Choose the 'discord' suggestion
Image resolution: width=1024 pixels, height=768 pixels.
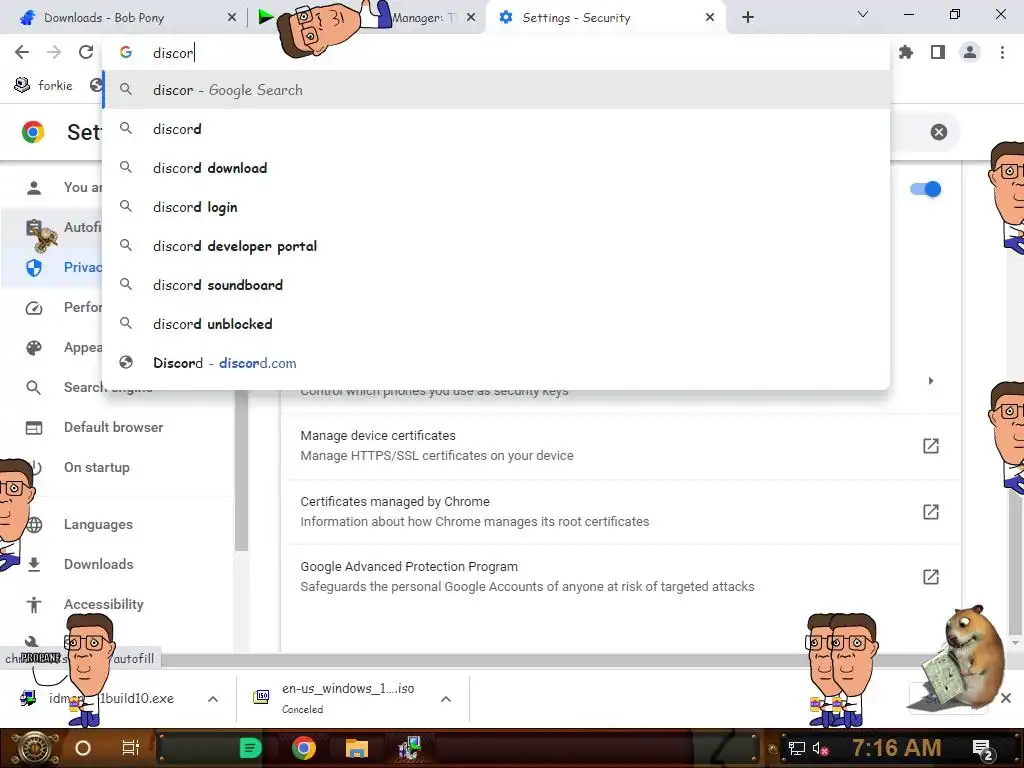(496, 129)
